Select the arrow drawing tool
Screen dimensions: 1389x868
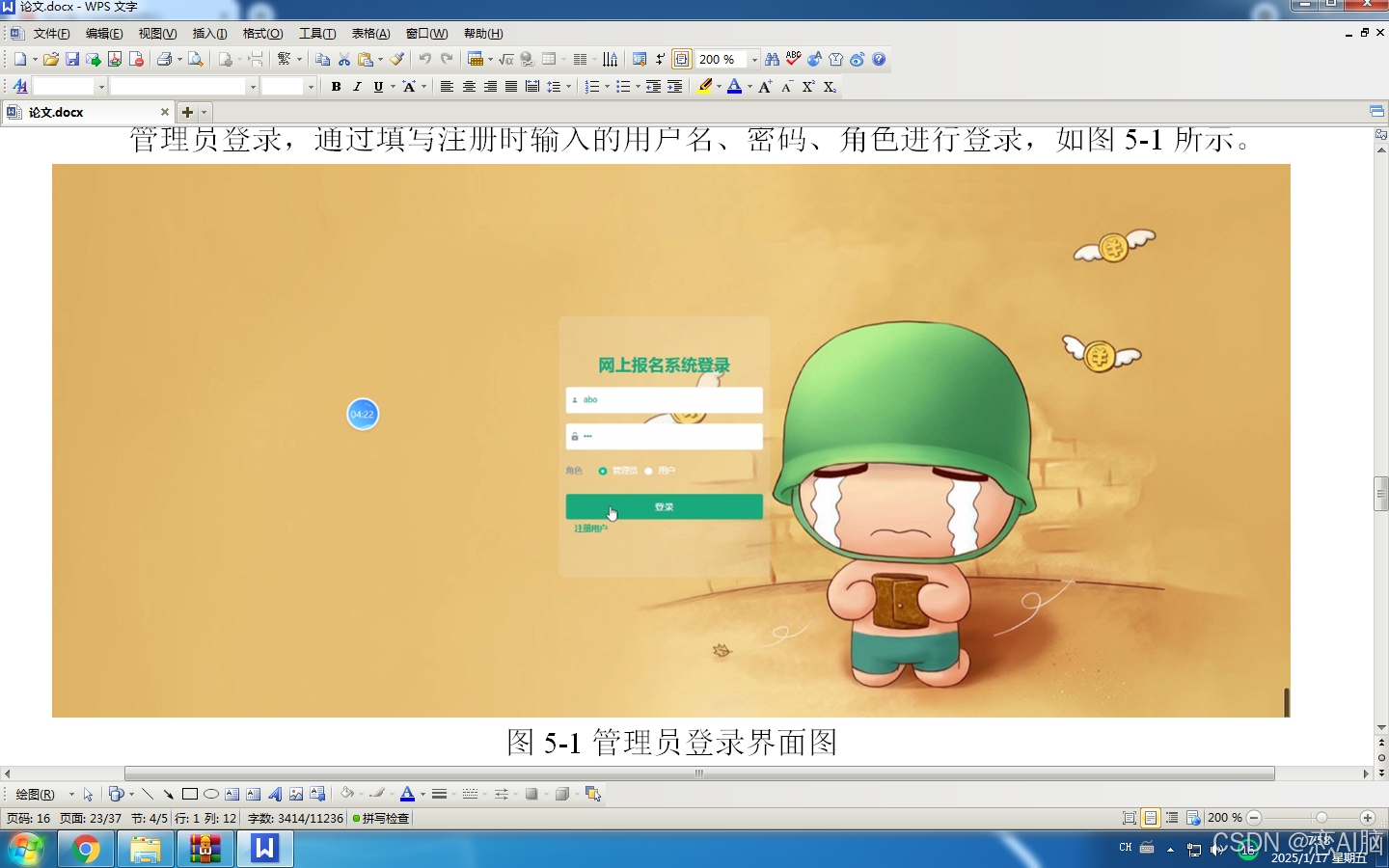click(x=169, y=795)
